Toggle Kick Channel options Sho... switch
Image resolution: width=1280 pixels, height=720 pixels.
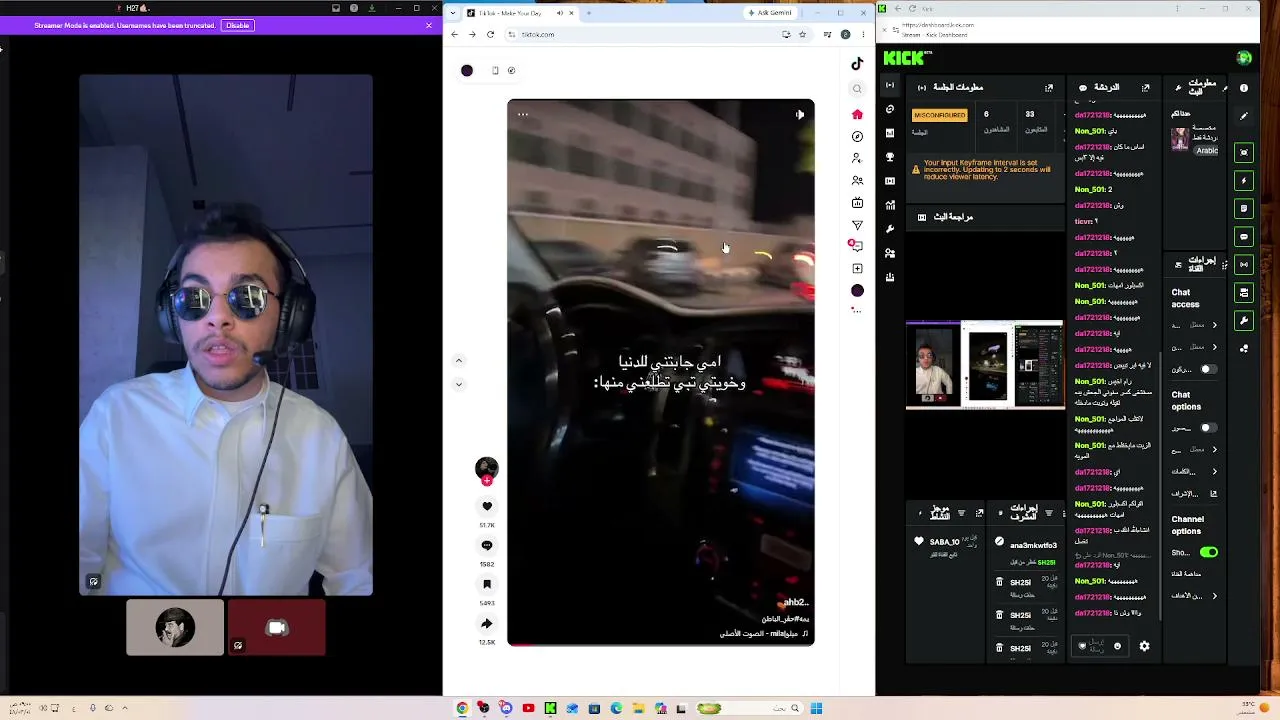pyautogui.click(x=1209, y=552)
